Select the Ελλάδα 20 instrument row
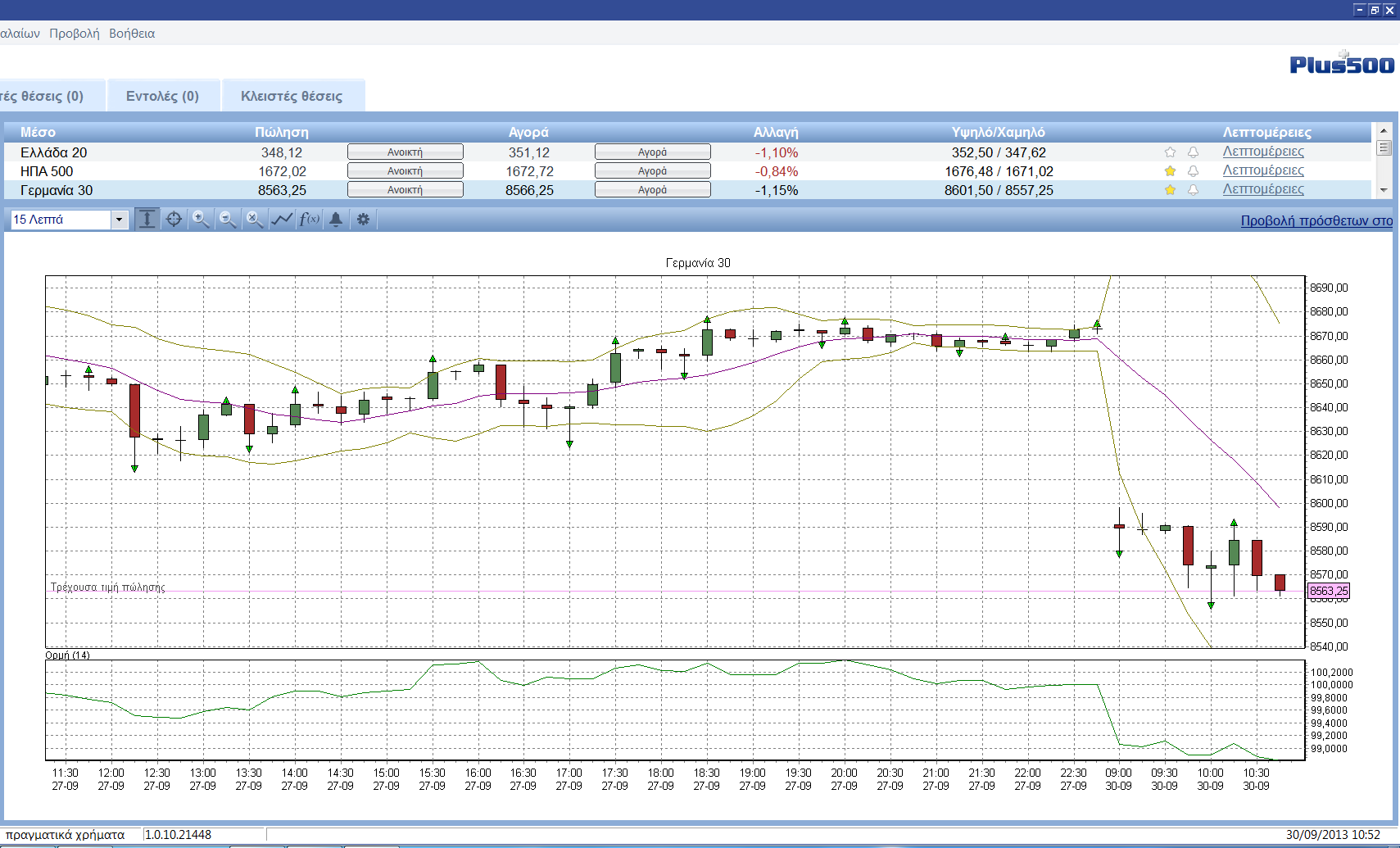Screen dimensions: 1400x848 pyautogui.click(x=687, y=152)
